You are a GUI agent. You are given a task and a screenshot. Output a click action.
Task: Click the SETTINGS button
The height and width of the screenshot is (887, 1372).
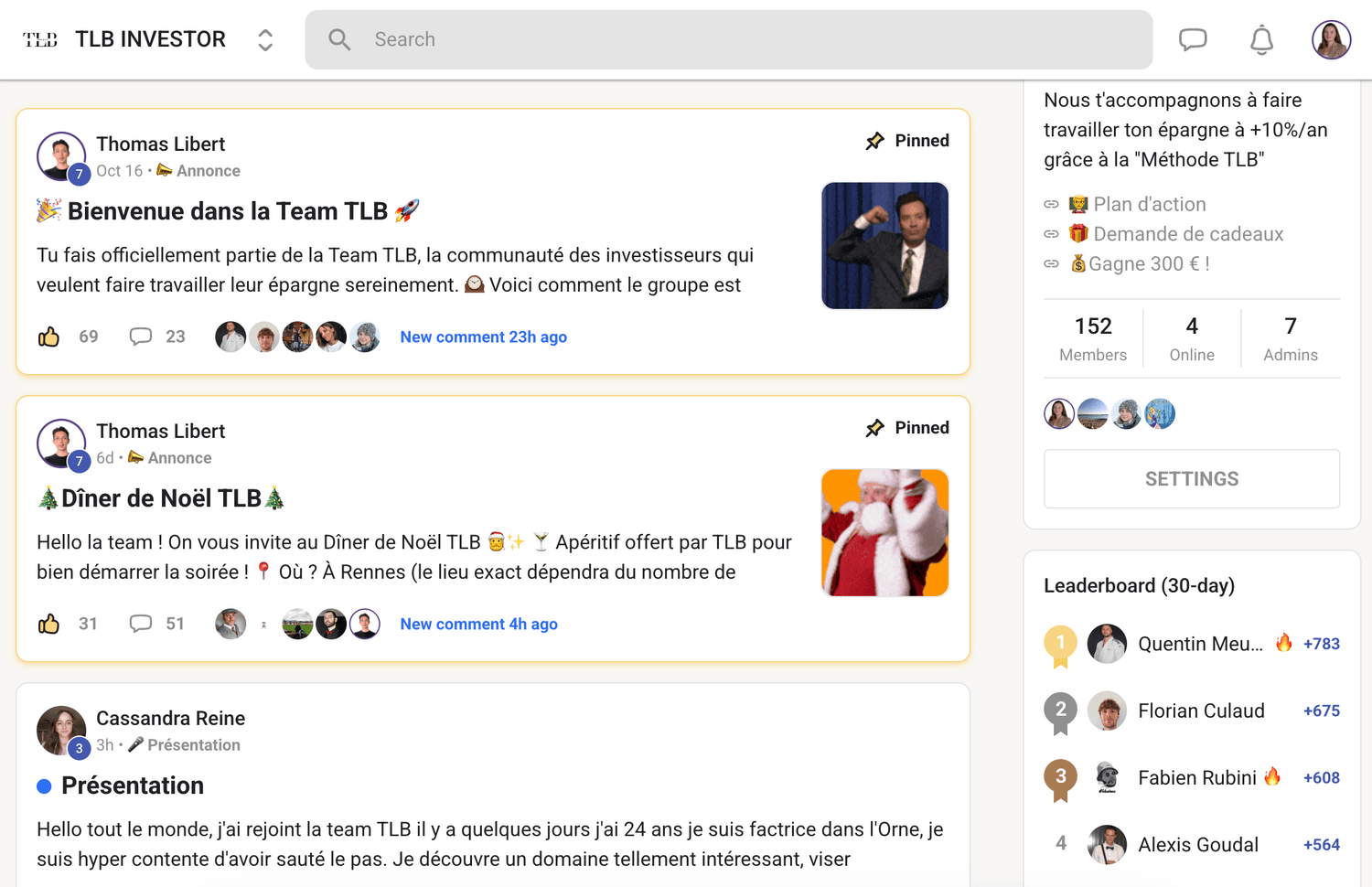tap(1192, 478)
